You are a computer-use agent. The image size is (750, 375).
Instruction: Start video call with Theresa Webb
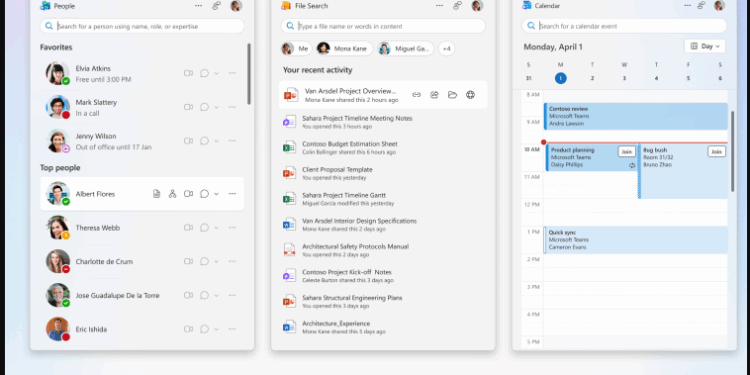click(x=188, y=228)
